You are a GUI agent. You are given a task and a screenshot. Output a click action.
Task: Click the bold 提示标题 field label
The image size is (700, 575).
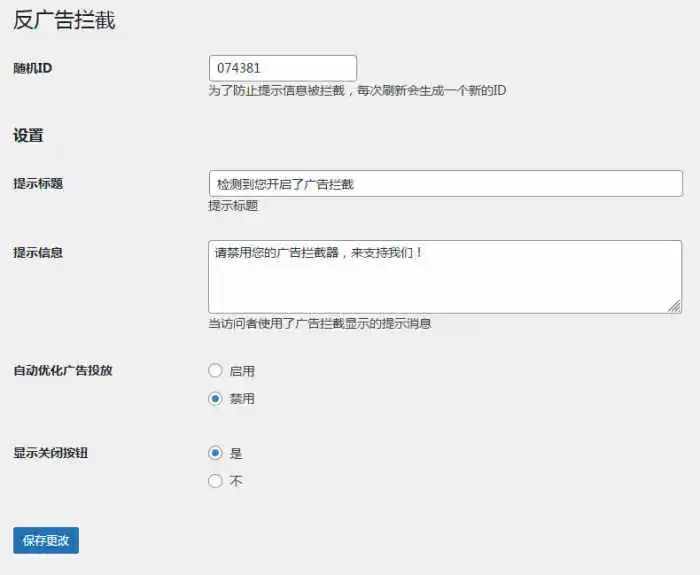click(x=38, y=183)
